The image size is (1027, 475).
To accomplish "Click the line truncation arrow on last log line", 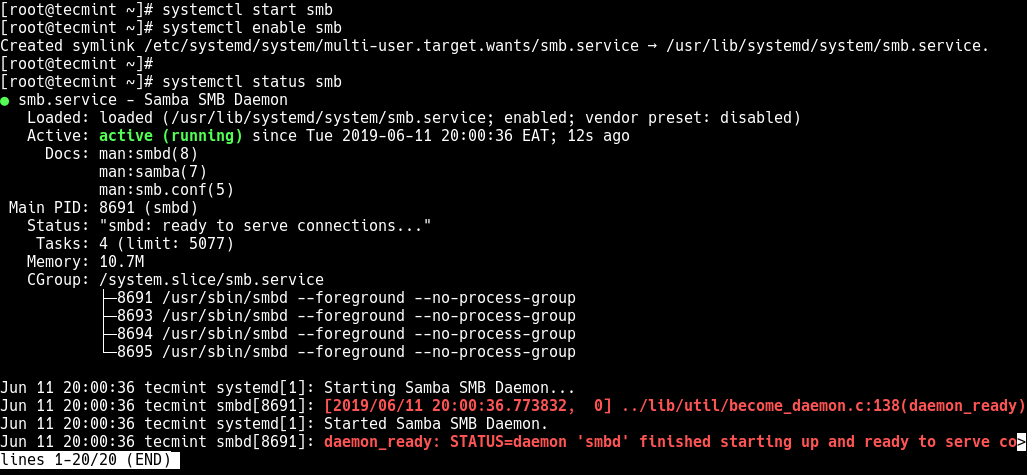I will click(x=1021, y=441).
